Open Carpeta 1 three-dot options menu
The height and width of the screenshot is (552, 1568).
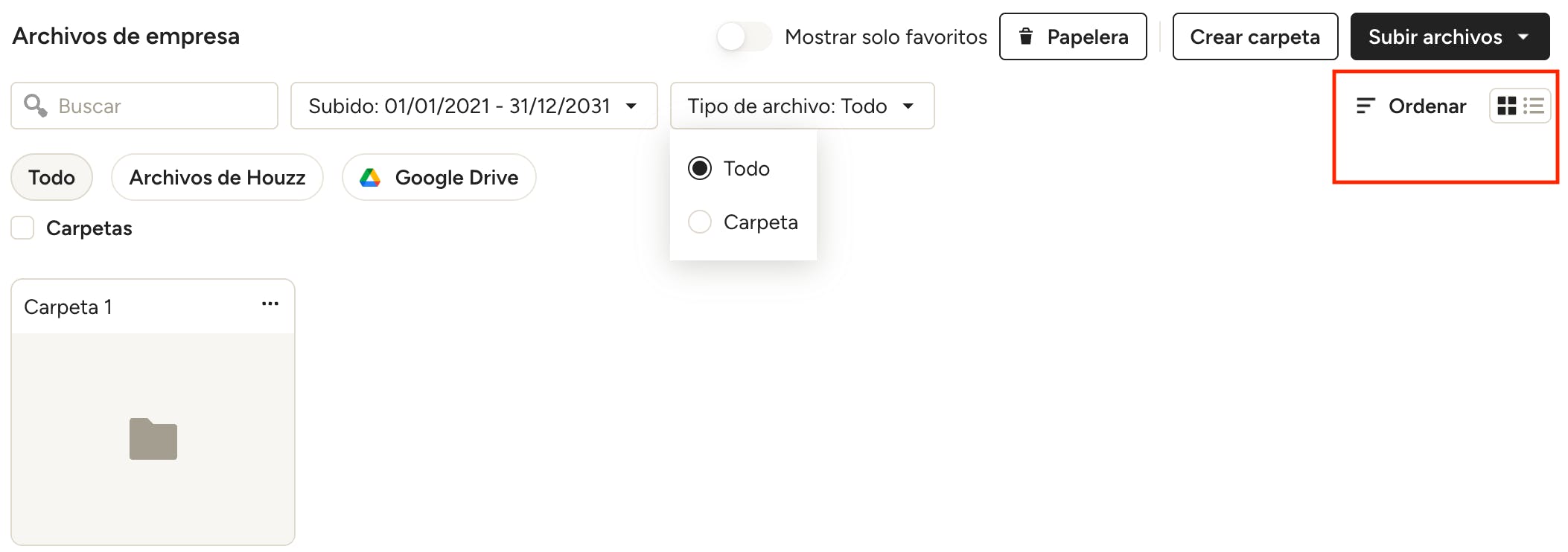point(270,304)
